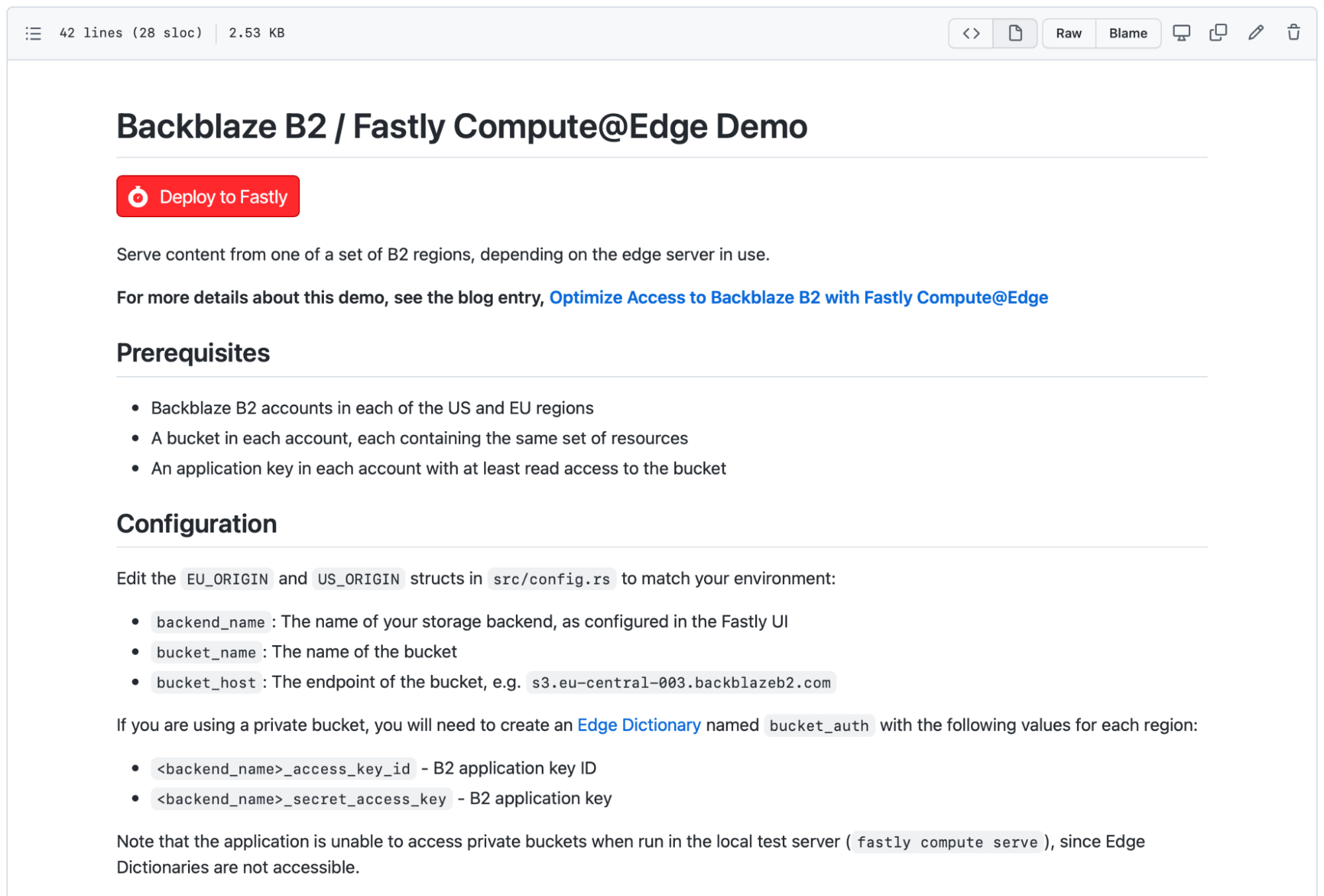The height and width of the screenshot is (896, 1324).
Task: Open the Optimize Access to Backblaze B2 blog link
Action: coord(798,297)
